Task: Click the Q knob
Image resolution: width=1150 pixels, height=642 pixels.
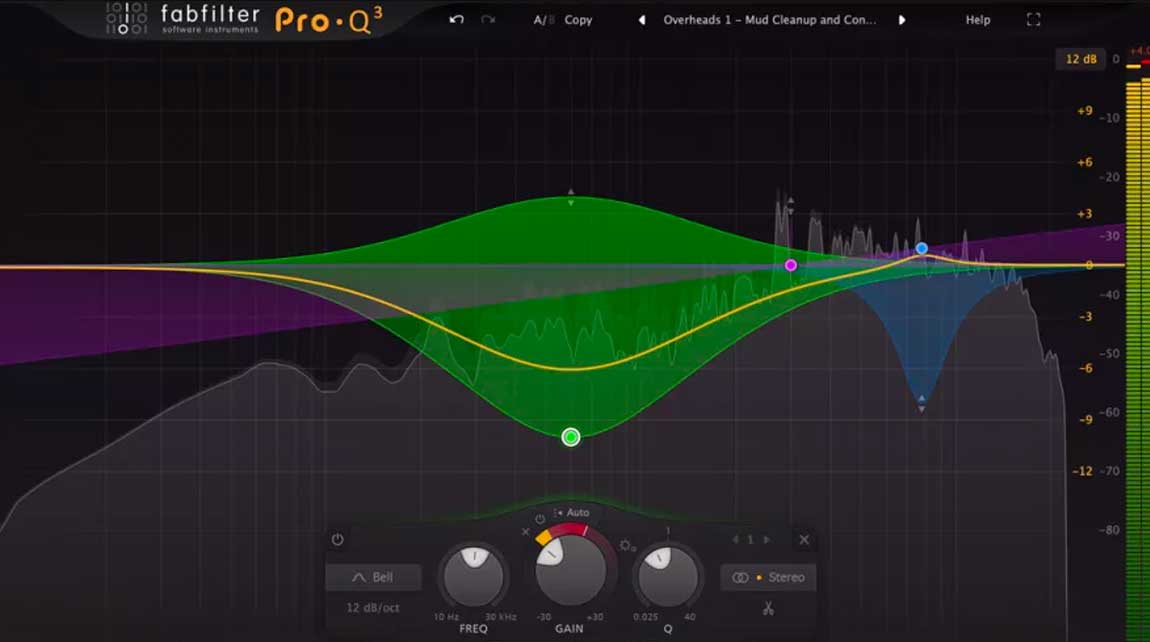Action: click(x=667, y=577)
